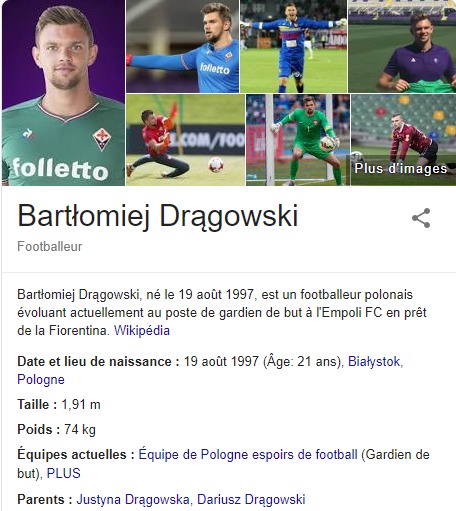Screen dimensions: 456x511
Task: Expand current teams with PLUS link
Action: (63, 473)
